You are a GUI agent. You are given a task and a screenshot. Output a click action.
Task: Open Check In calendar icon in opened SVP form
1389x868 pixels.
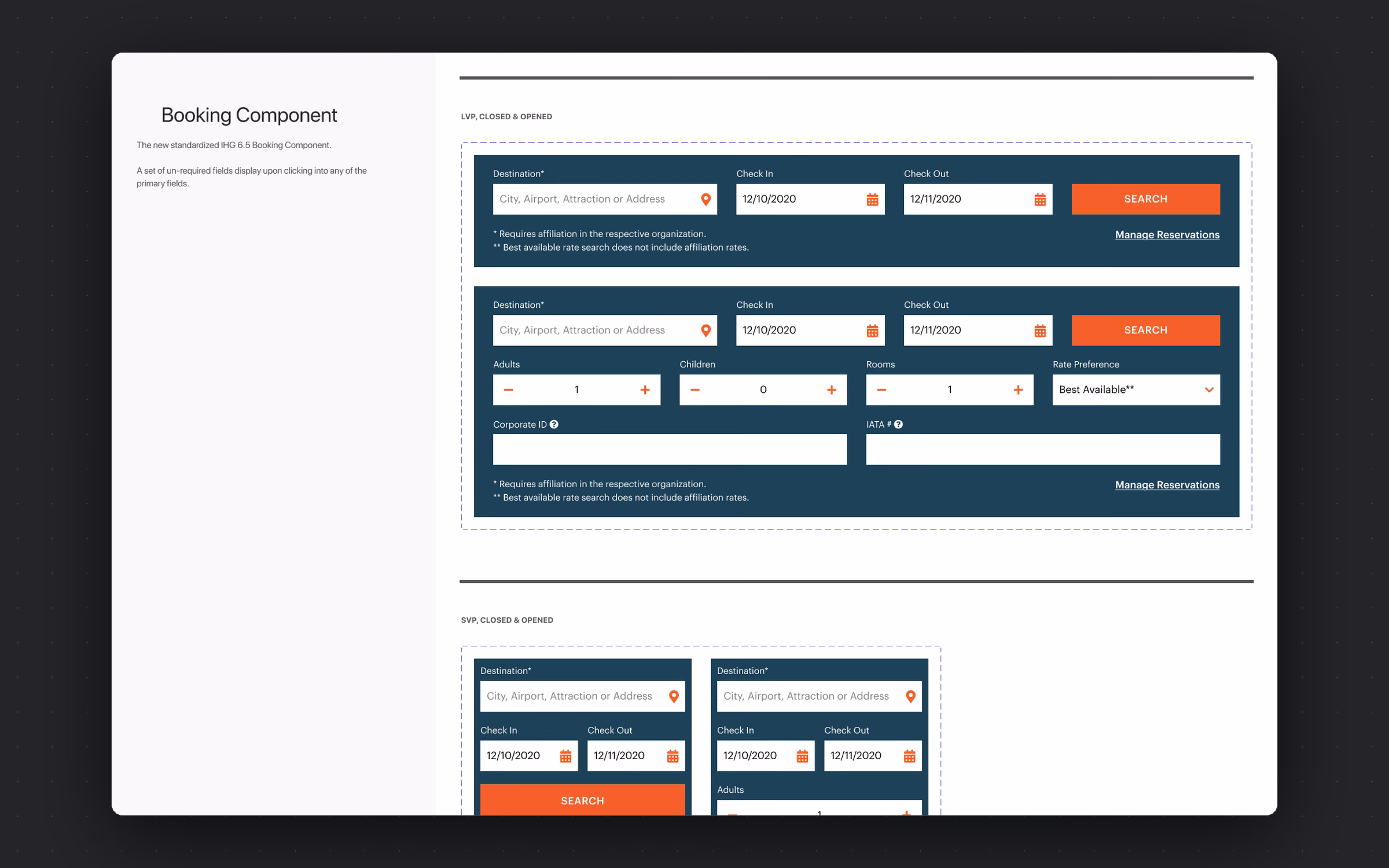(802, 756)
